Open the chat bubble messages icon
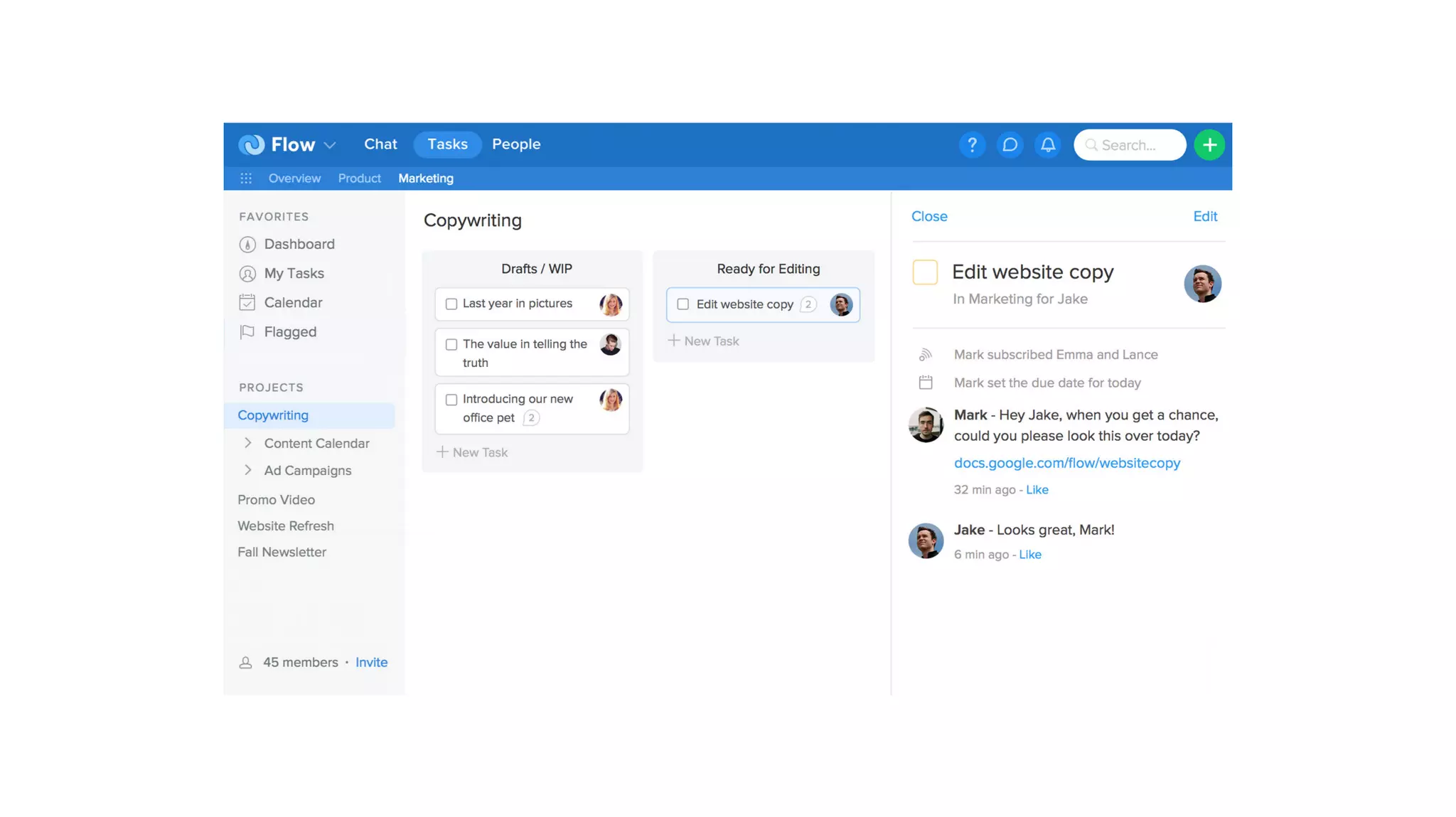 (1010, 145)
